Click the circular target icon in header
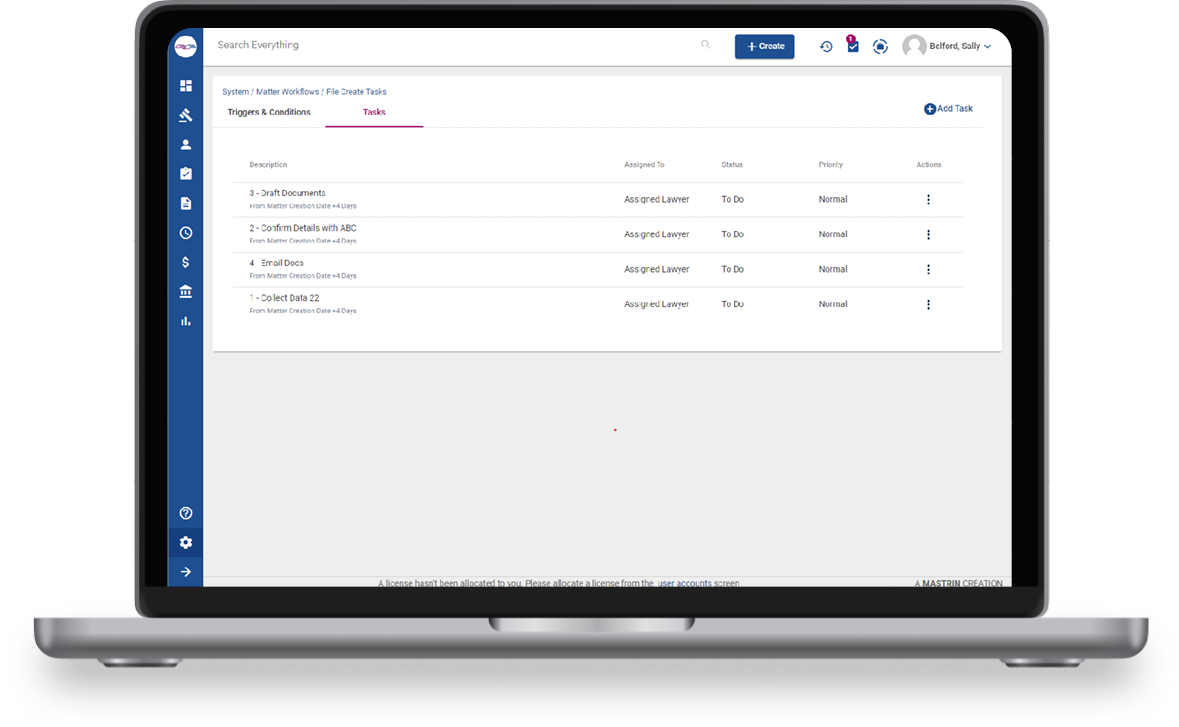1179x727 pixels. (880, 47)
